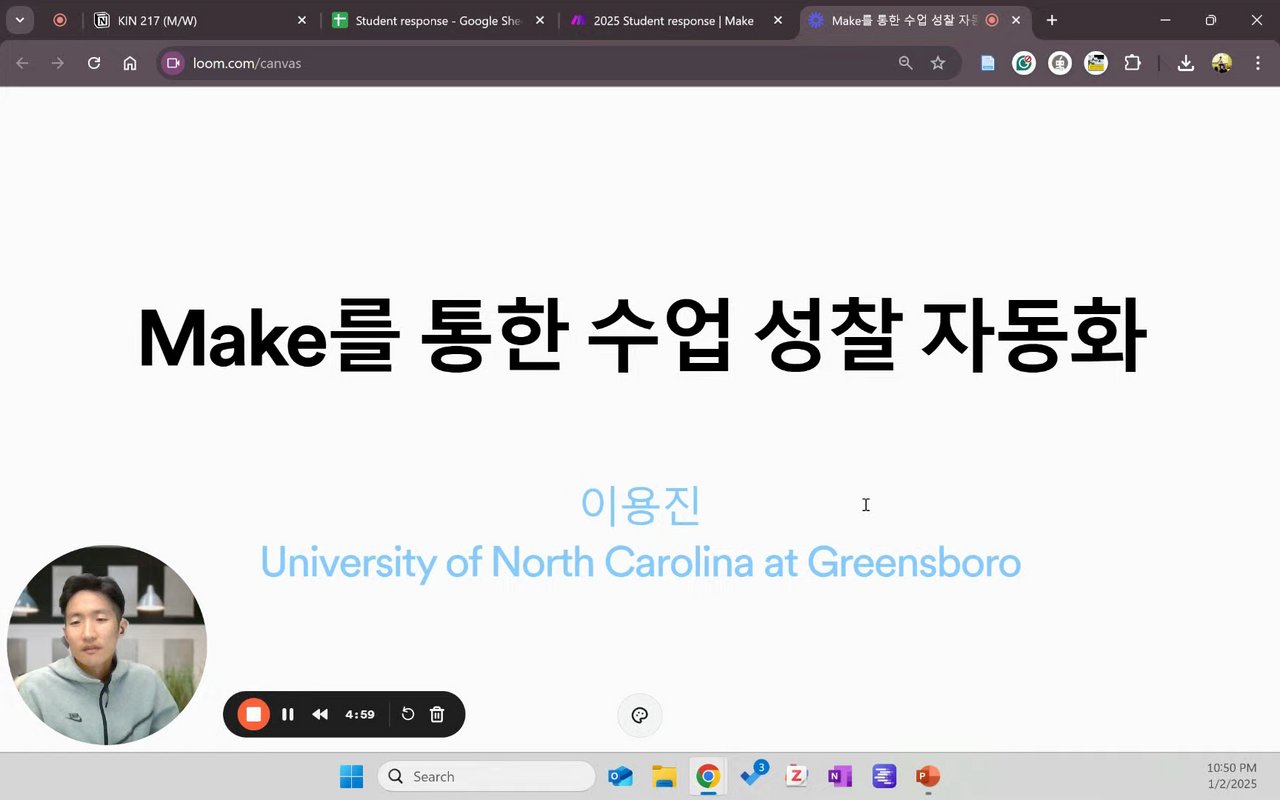Screen dimensions: 1280x800
Task: Open Outlook from the taskbar
Action: click(x=621, y=776)
